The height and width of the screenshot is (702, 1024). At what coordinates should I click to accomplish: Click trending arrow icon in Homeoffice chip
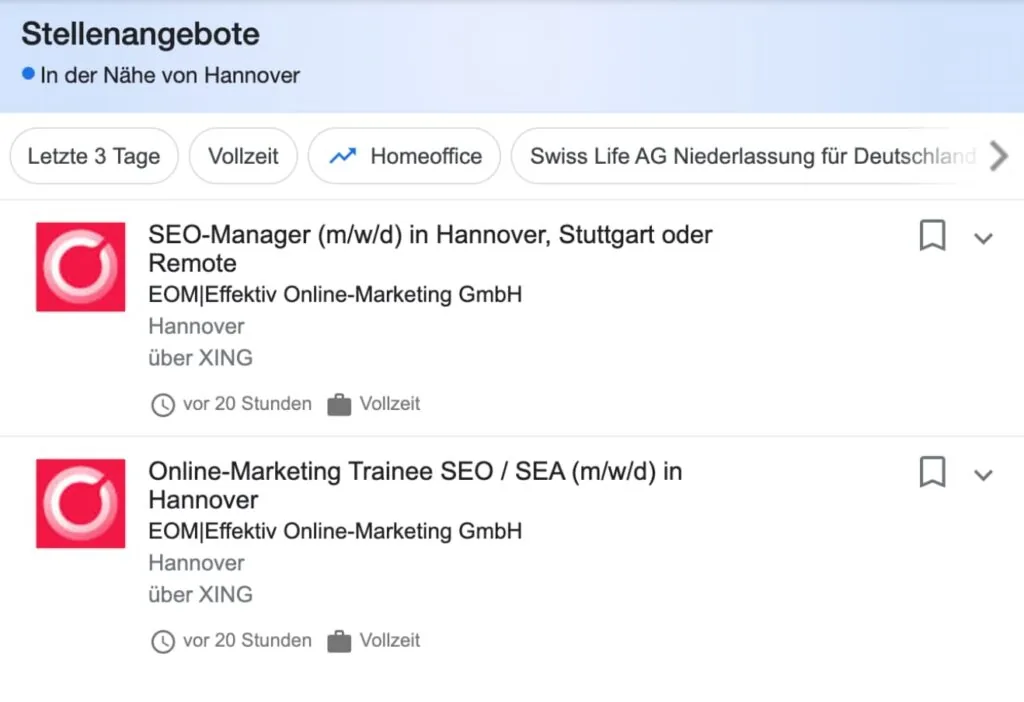(343, 156)
